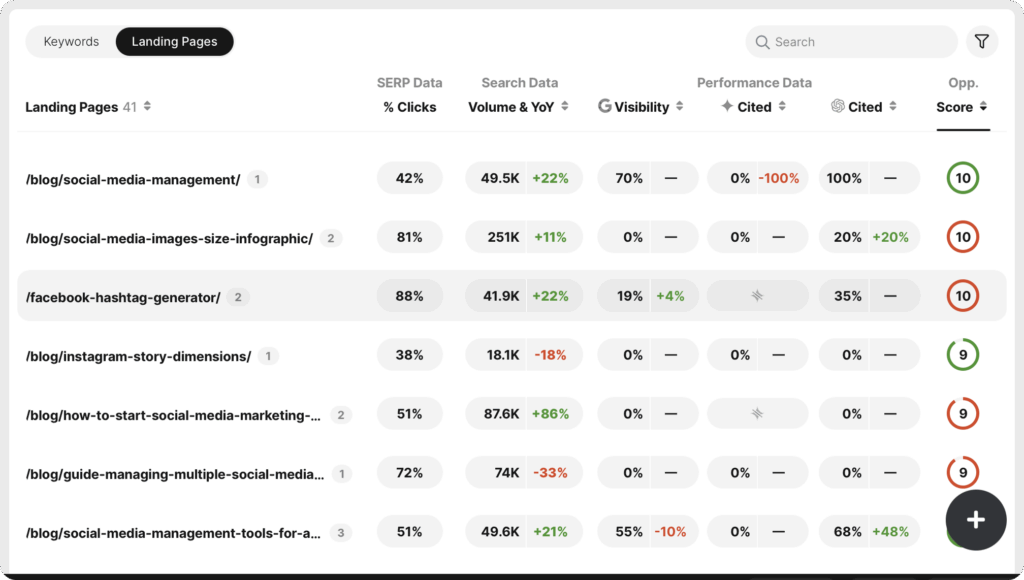
Task: Select the Landing Pages view
Action: point(175,42)
